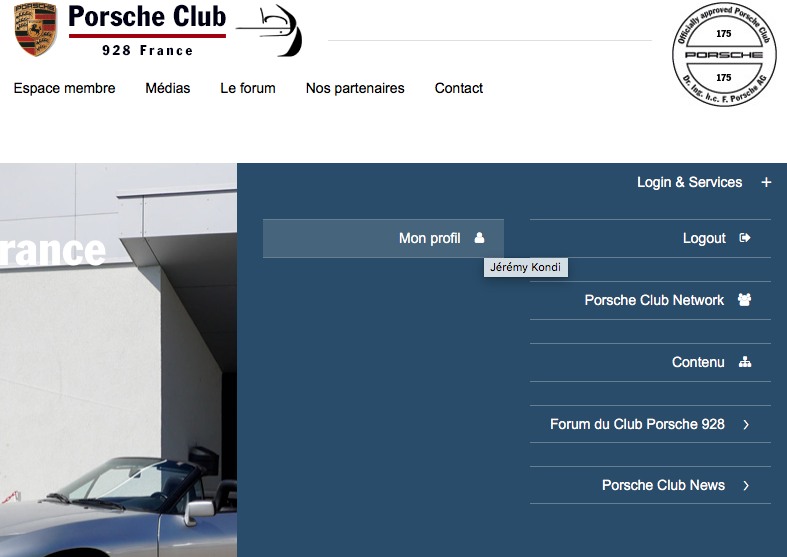Open the Médias menu
The image size is (787, 557).
click(x=168, y=88)
